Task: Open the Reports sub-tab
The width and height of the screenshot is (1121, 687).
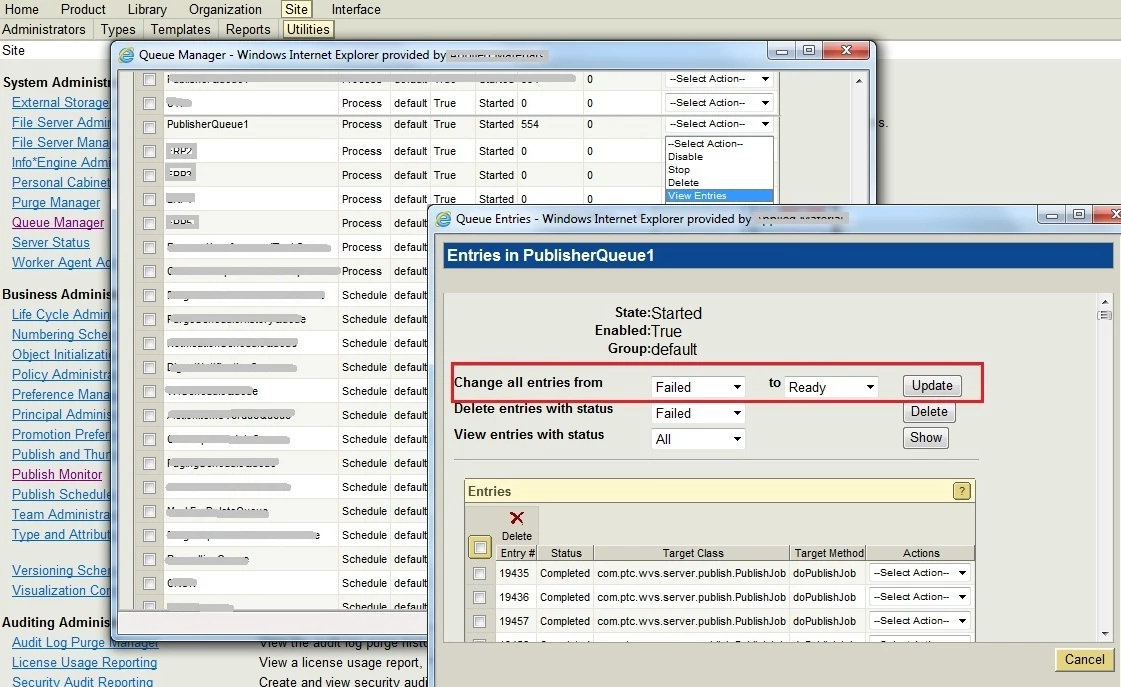Action: [248, 29]
